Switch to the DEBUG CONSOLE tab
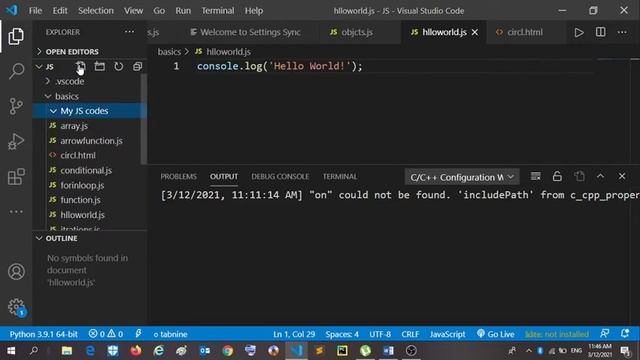 pos(280,176)
